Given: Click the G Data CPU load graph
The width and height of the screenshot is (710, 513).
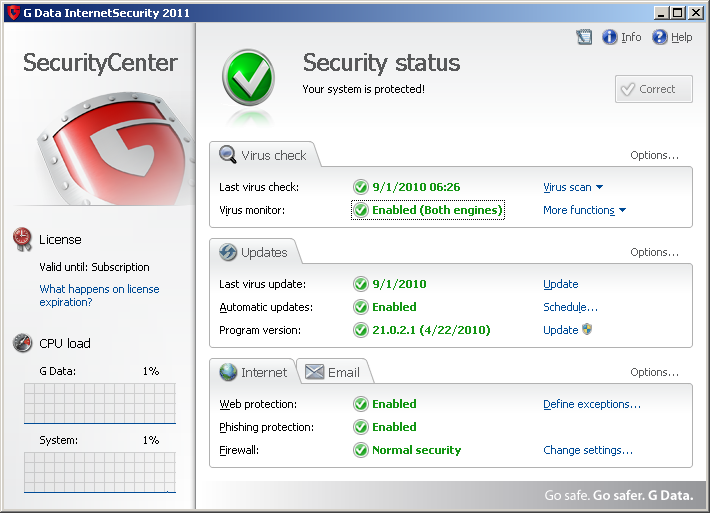Looking at the screenshot, I should point(100,403).
